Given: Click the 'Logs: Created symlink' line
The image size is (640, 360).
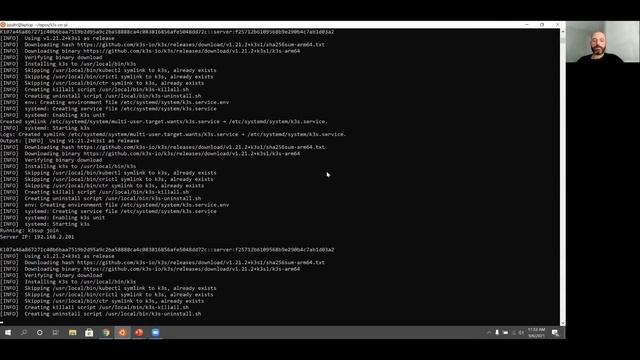Looking at the screenshot, I should pyautogui.click(x=173, y=134).
